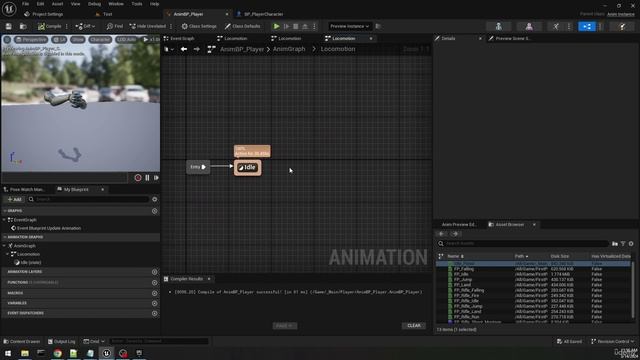This screenshot has height=360, width=640.
Task: Open the Tools menu
Action: [x=137, y=4]
